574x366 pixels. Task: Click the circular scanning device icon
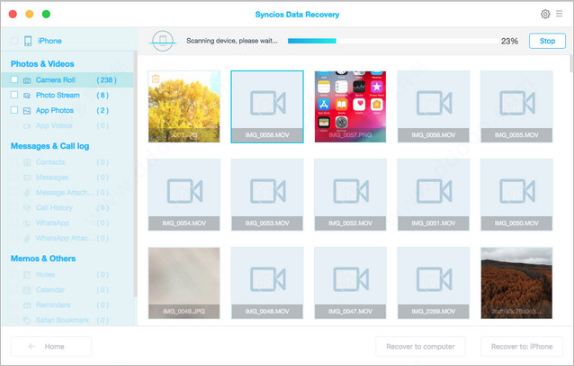tap(163, 41)
